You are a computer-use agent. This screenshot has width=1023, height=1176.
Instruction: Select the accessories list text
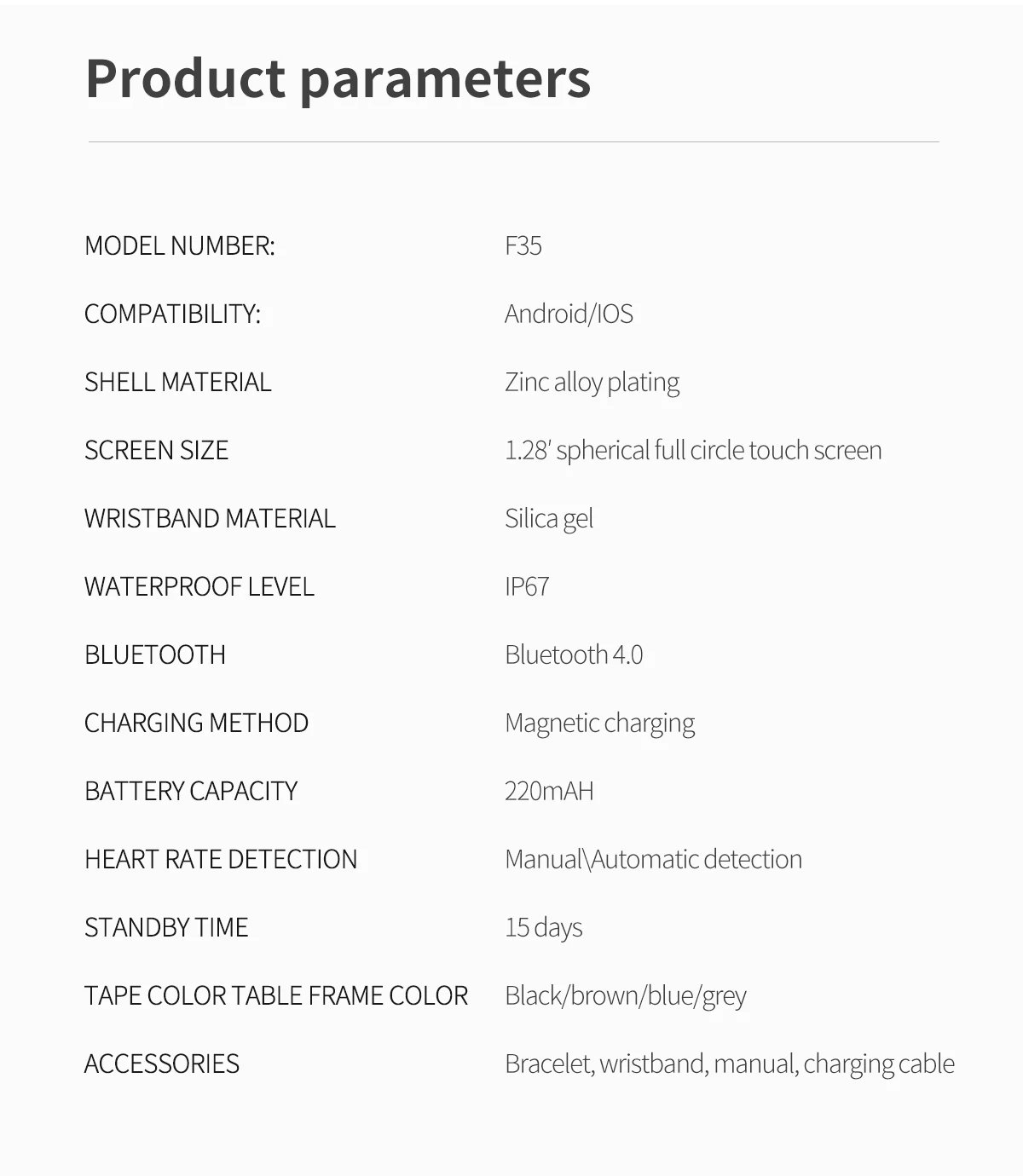pos(730,1064)
